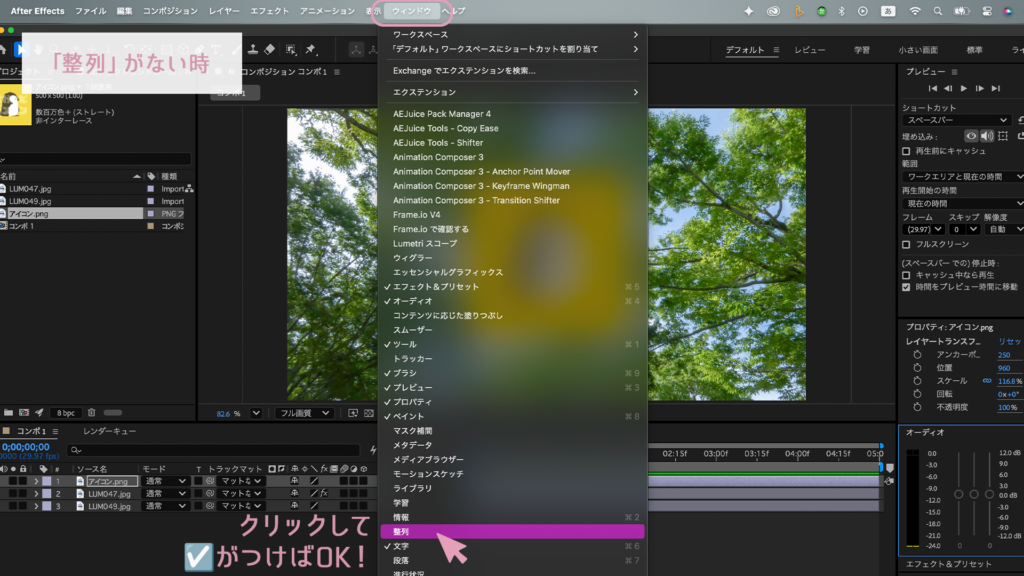Open macOS Spotlight search icon

[x=938, y=11]
